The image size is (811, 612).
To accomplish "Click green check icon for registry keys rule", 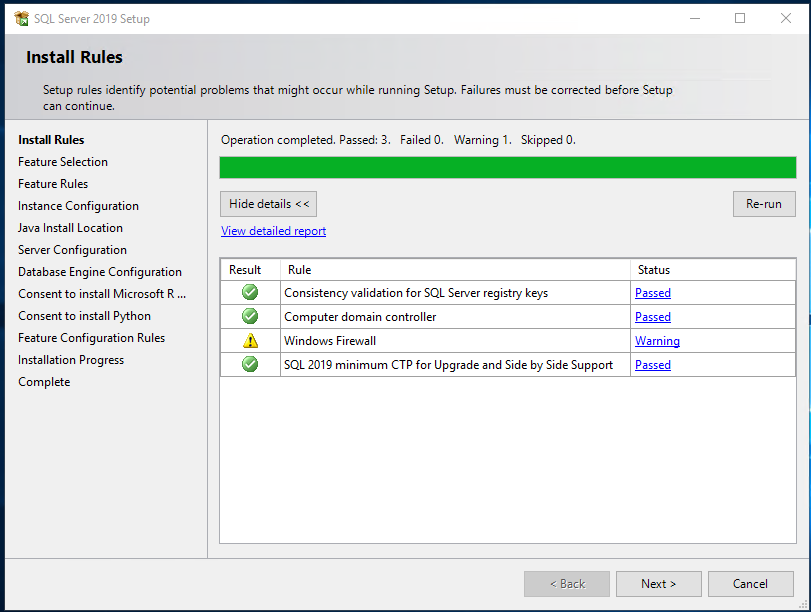I will point(250,292).
